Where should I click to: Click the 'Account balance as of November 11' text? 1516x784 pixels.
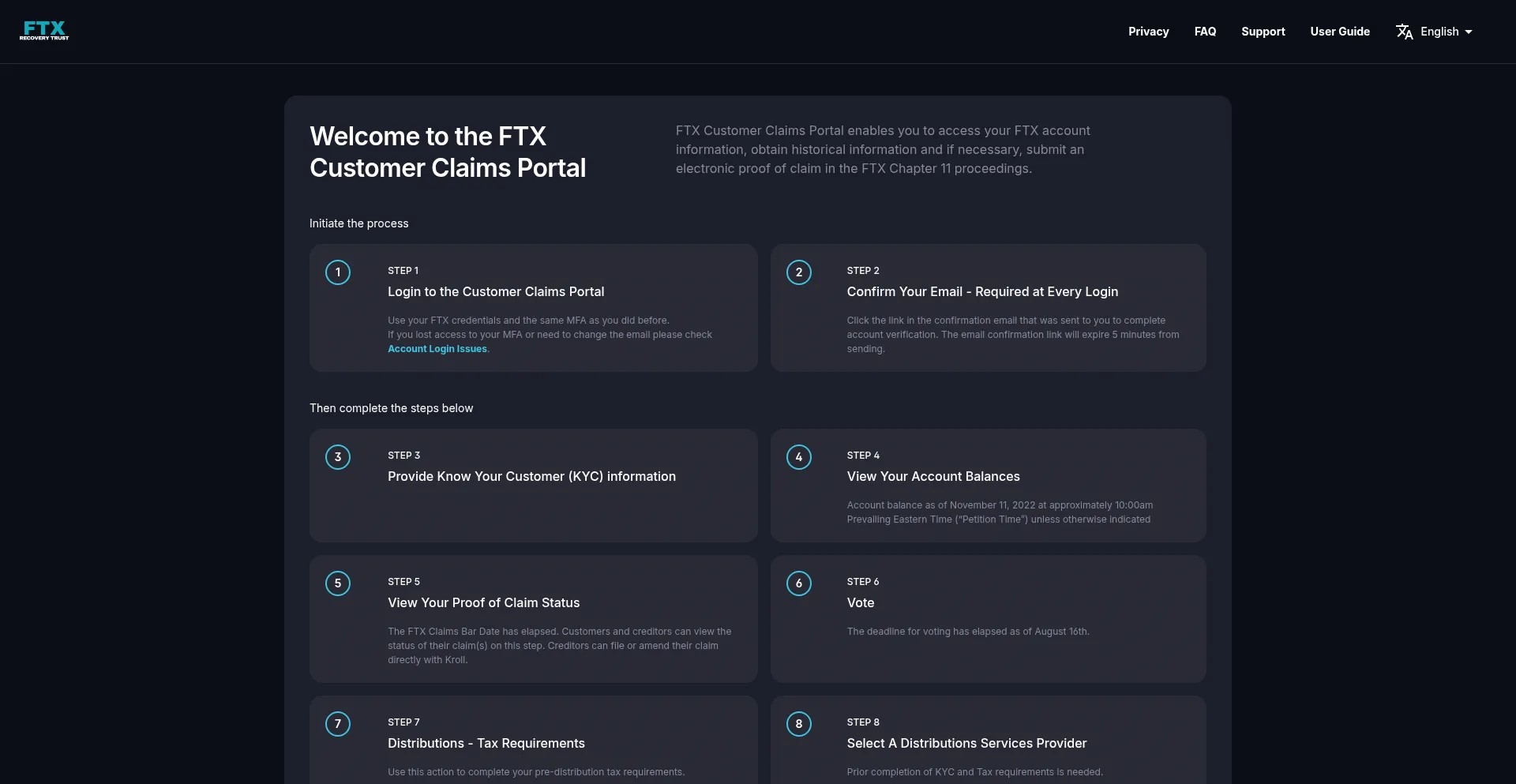(x=1000, y=512)
